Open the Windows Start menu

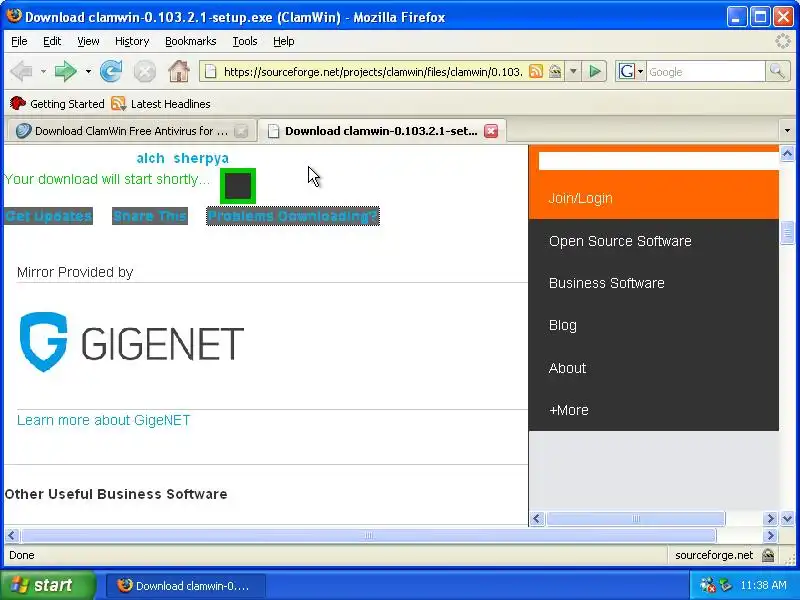[47, 585]
